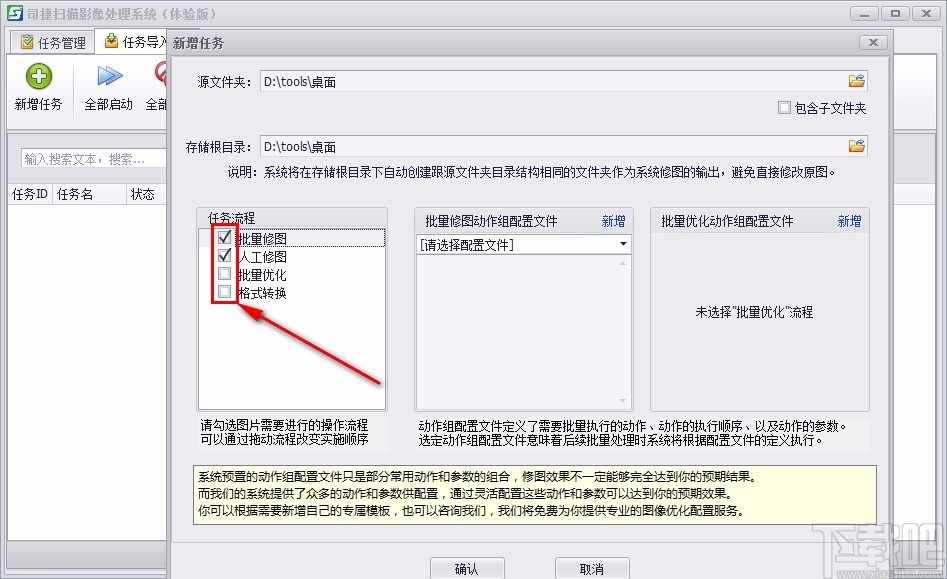Browse for the 存储根目录 folder

[856, 146]
